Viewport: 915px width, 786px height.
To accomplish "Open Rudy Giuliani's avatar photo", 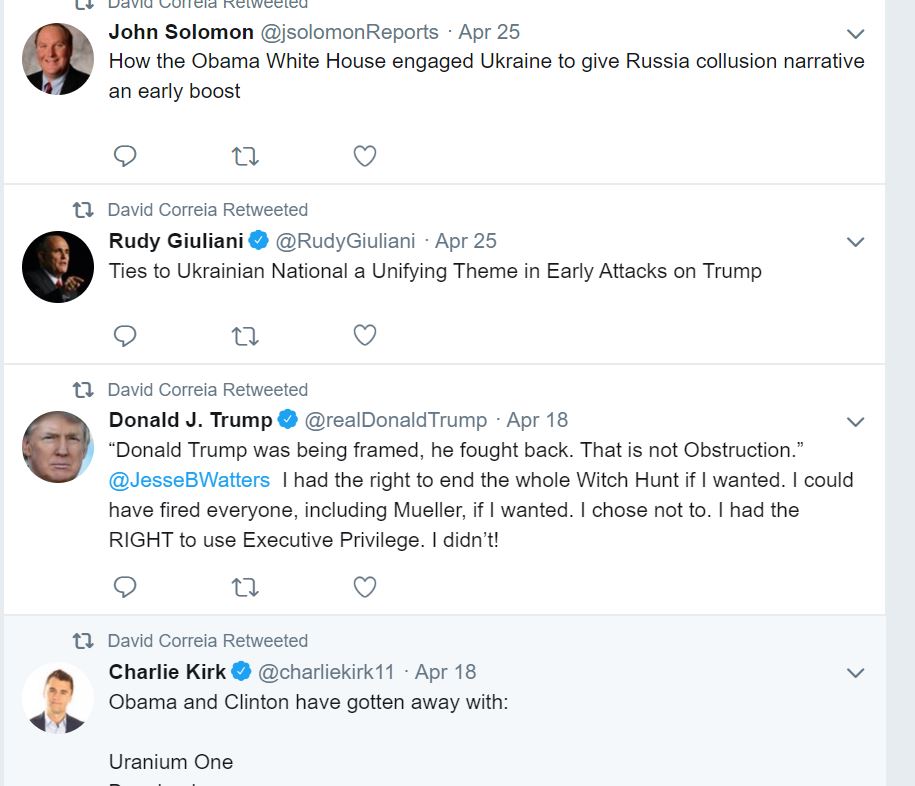I will pyautogui.click(x=58, y=267).
